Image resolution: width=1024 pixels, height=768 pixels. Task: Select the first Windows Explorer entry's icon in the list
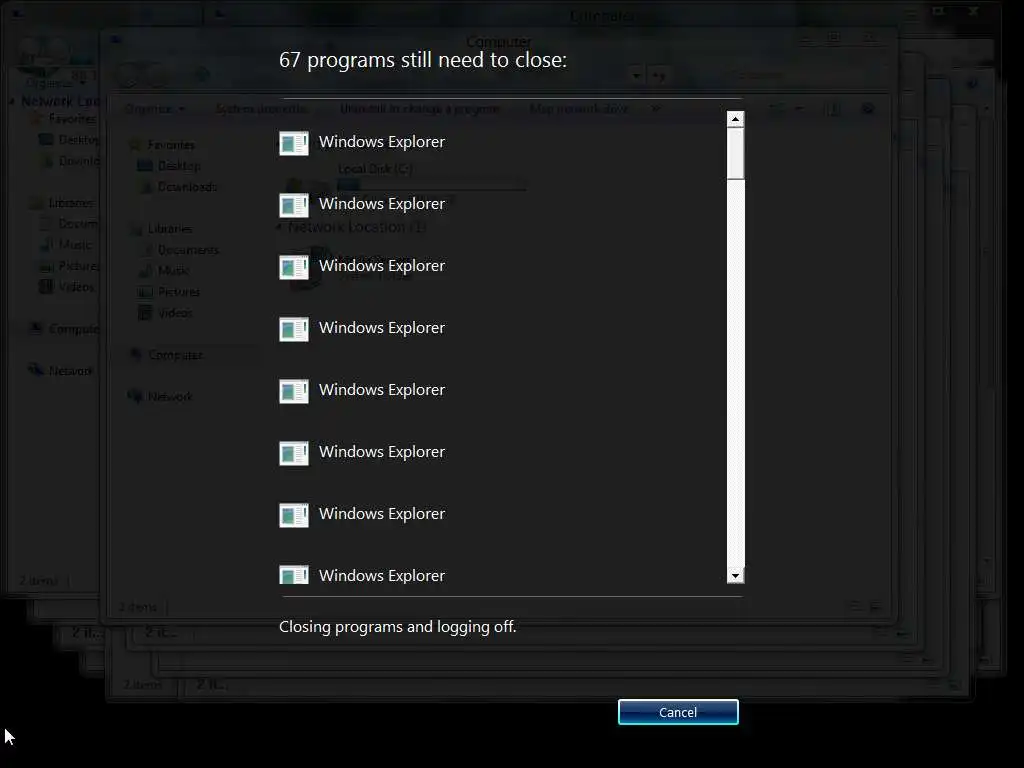click(x=294, y=143)
